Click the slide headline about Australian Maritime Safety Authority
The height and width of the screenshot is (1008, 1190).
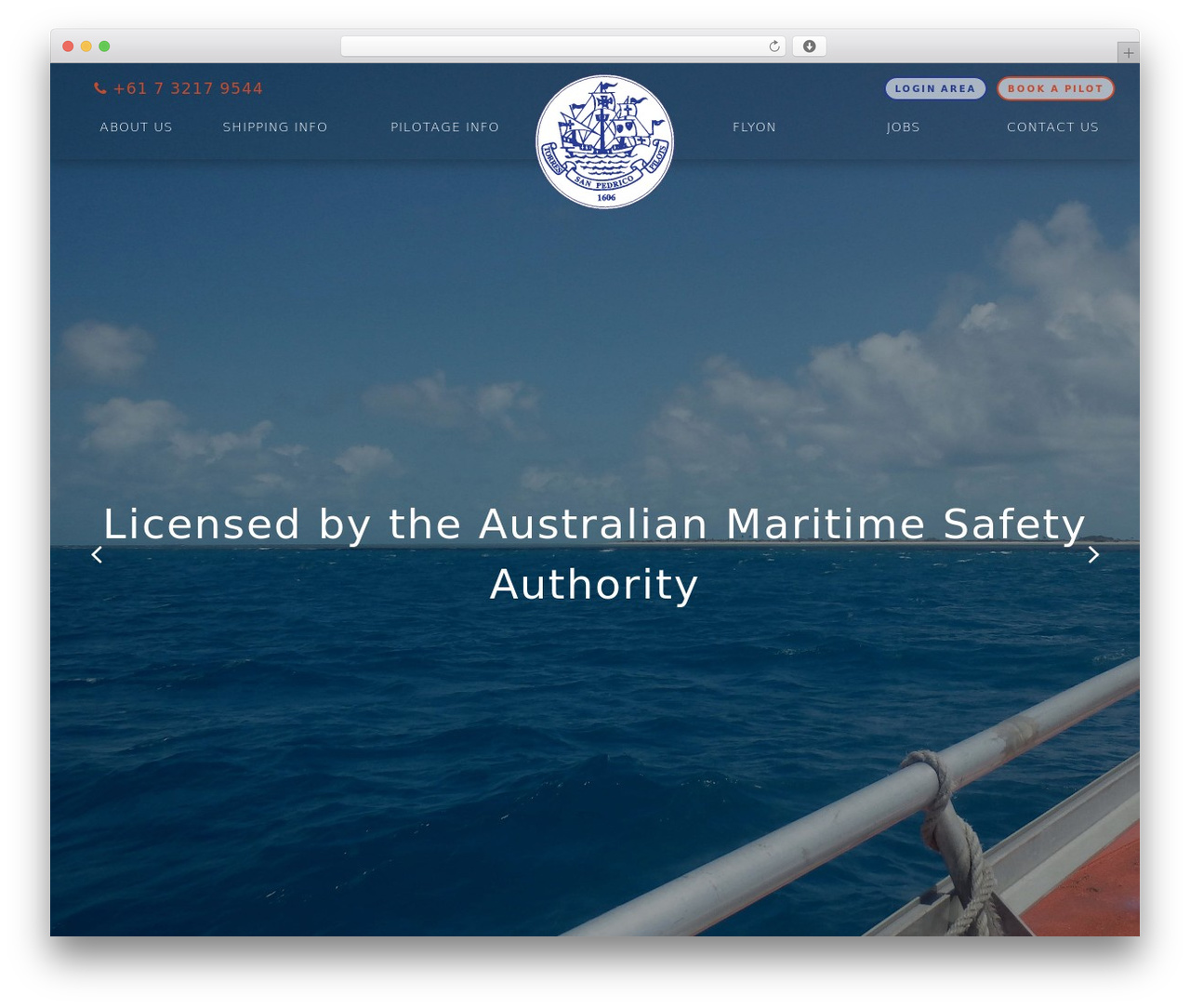594,554
